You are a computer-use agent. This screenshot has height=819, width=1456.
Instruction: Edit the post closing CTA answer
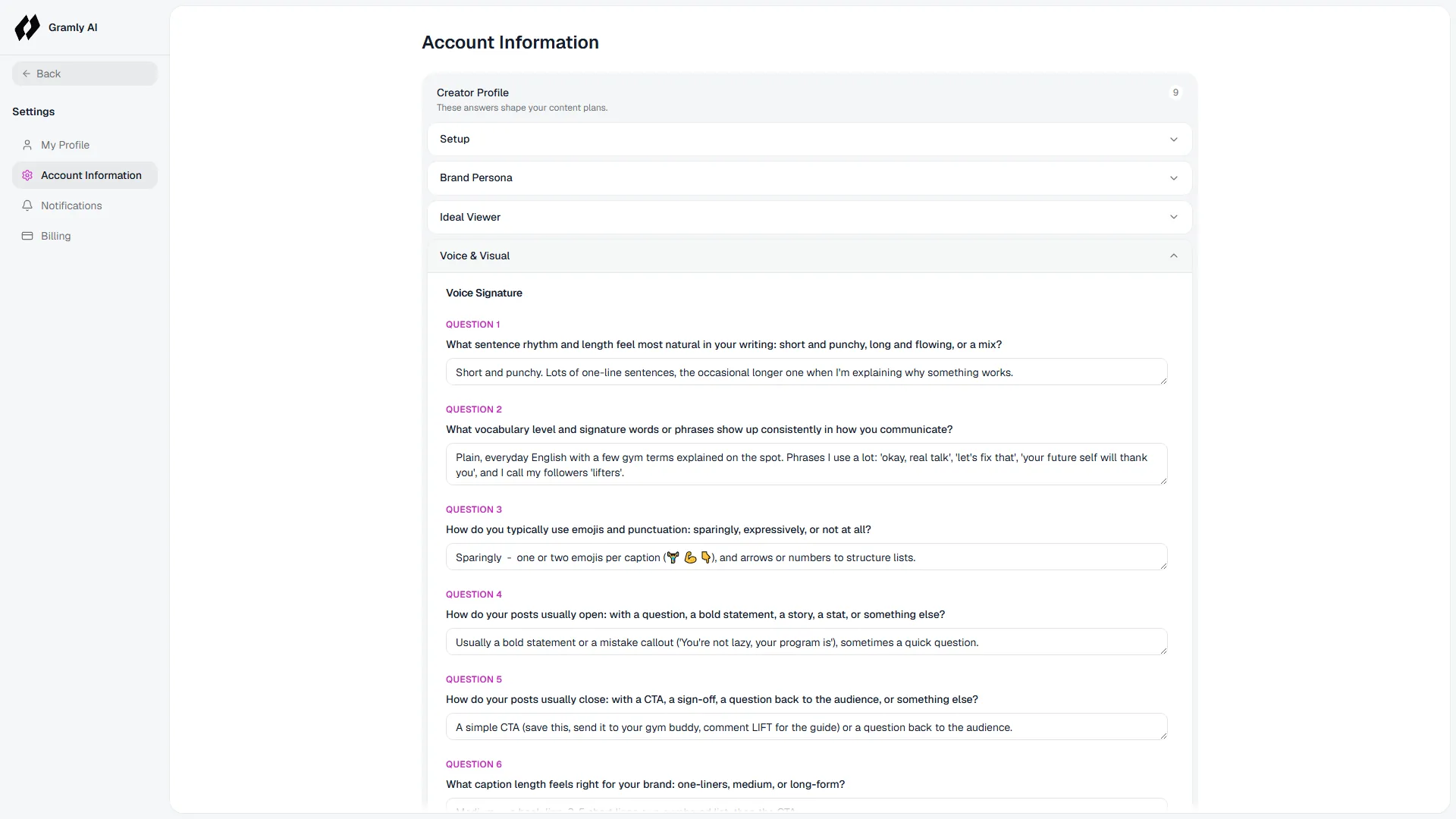806,726
